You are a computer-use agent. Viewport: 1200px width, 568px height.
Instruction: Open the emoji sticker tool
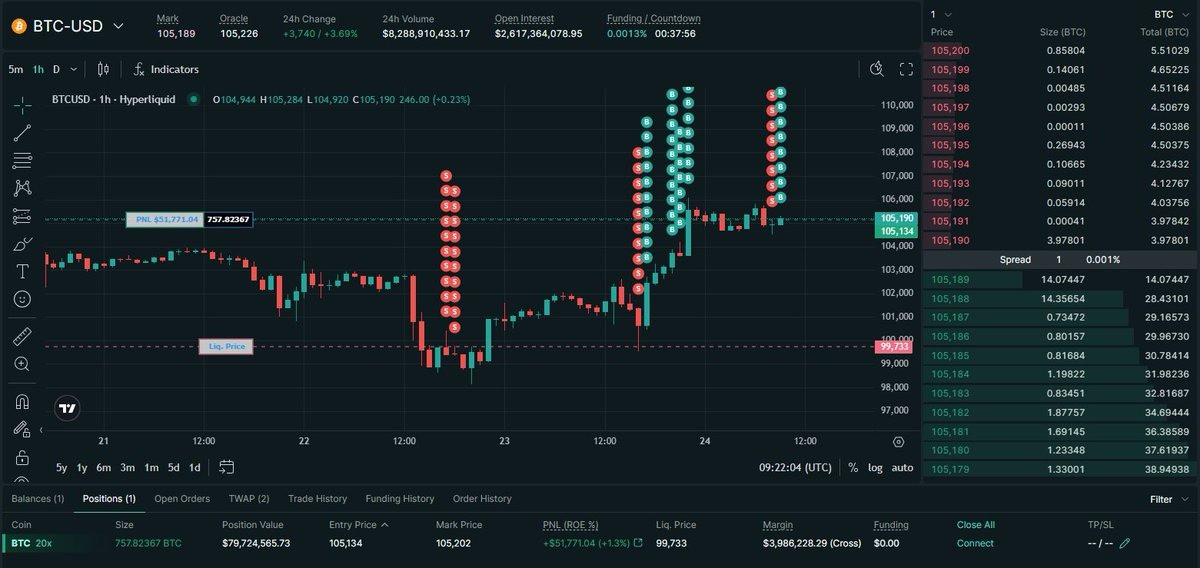point(22,299)
